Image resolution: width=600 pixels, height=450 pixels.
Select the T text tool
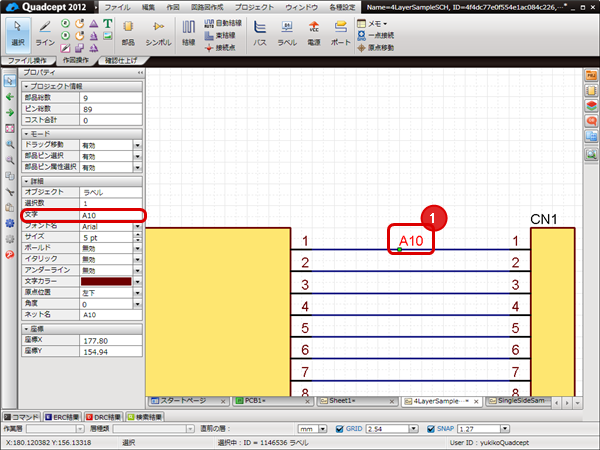click(108, 24)
